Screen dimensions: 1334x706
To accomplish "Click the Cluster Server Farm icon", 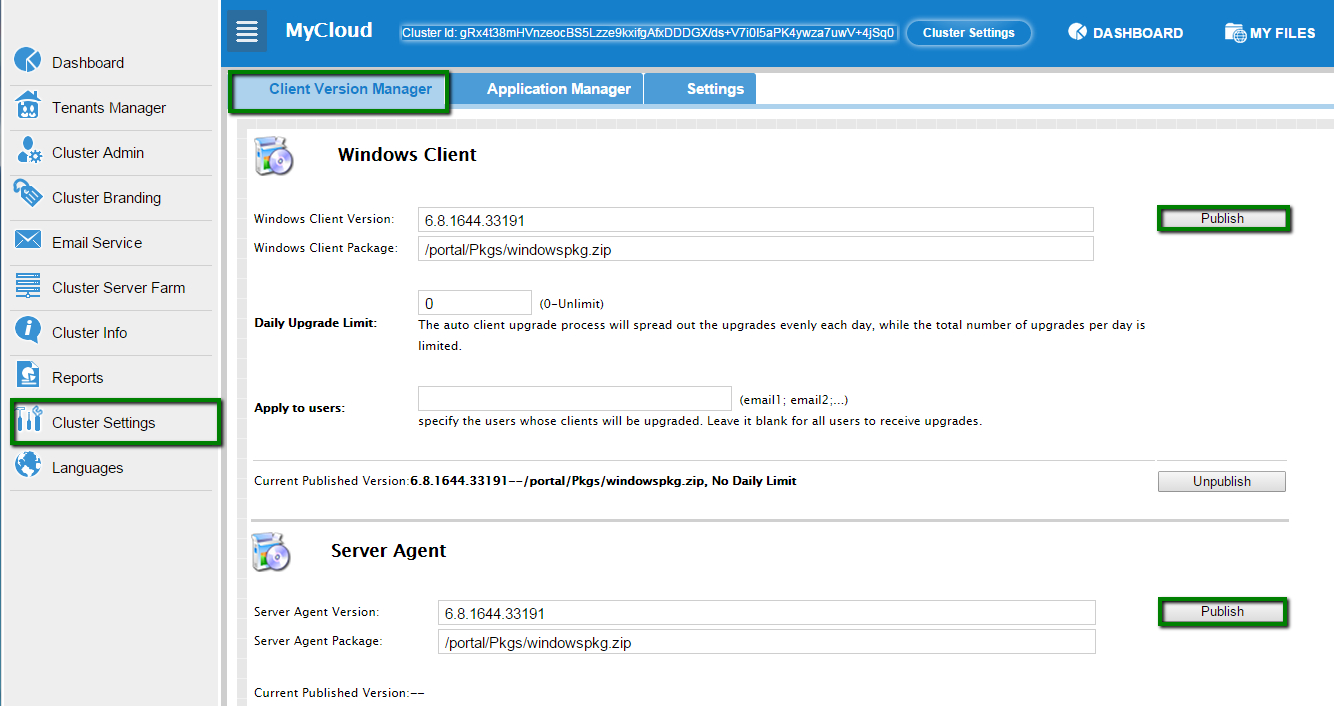I will tap(28, 286).
